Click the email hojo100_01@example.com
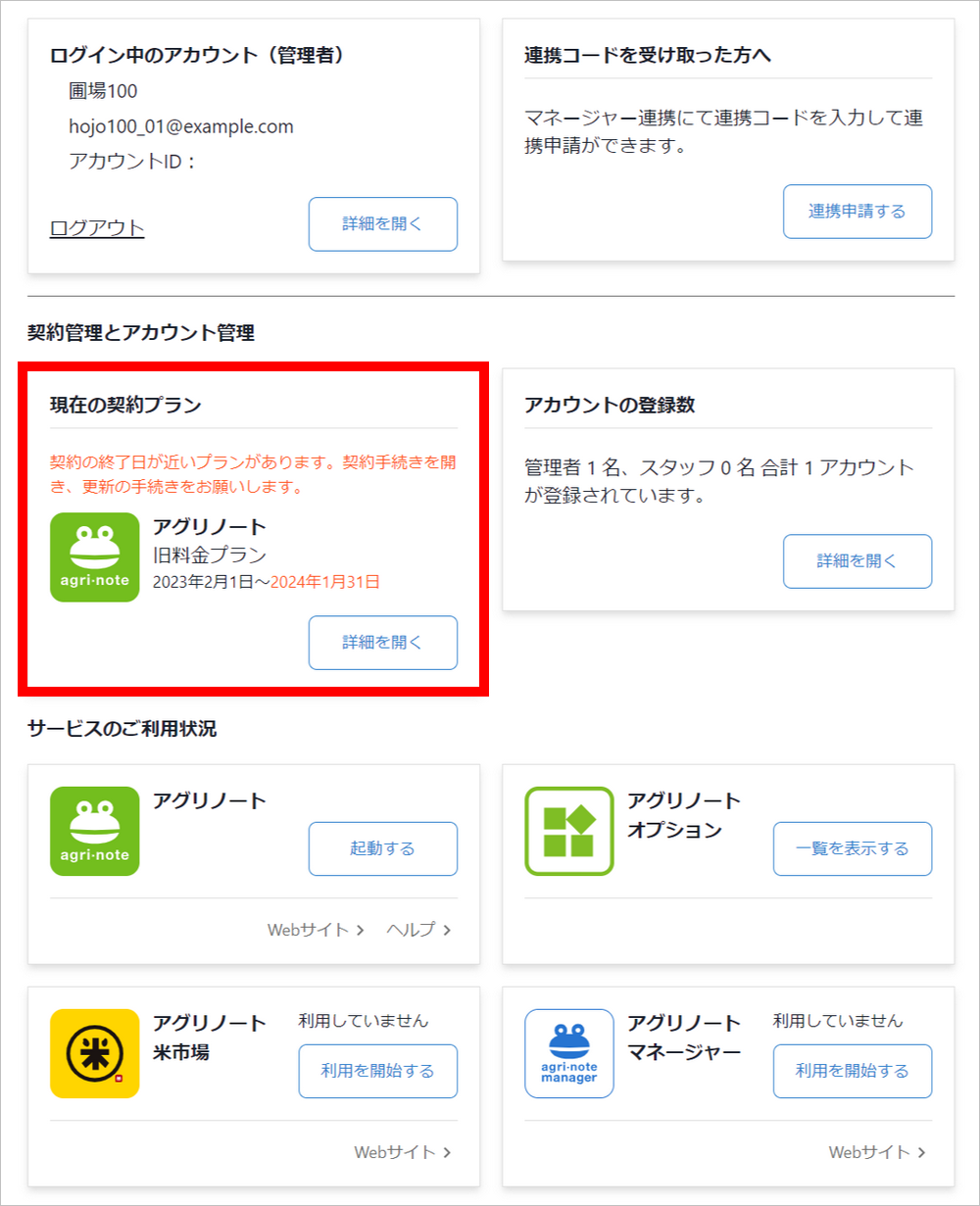980x1206 pixels. [x=181, y=126]
